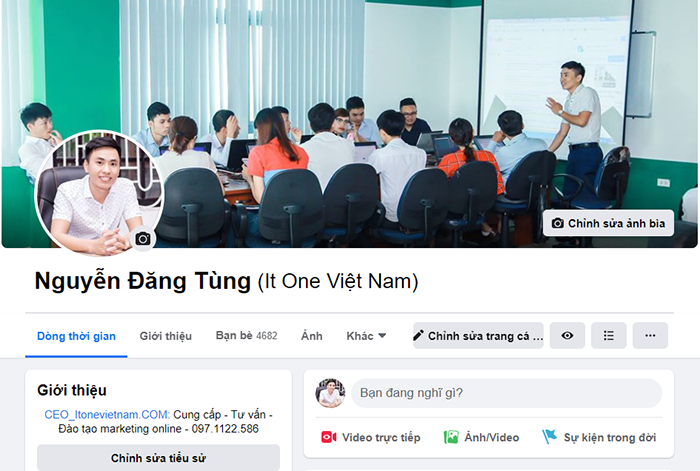Viewport: 700px width, 471px height.
Task: Add an Ảnh/Video to the post
Action: (x=481, y=437)
